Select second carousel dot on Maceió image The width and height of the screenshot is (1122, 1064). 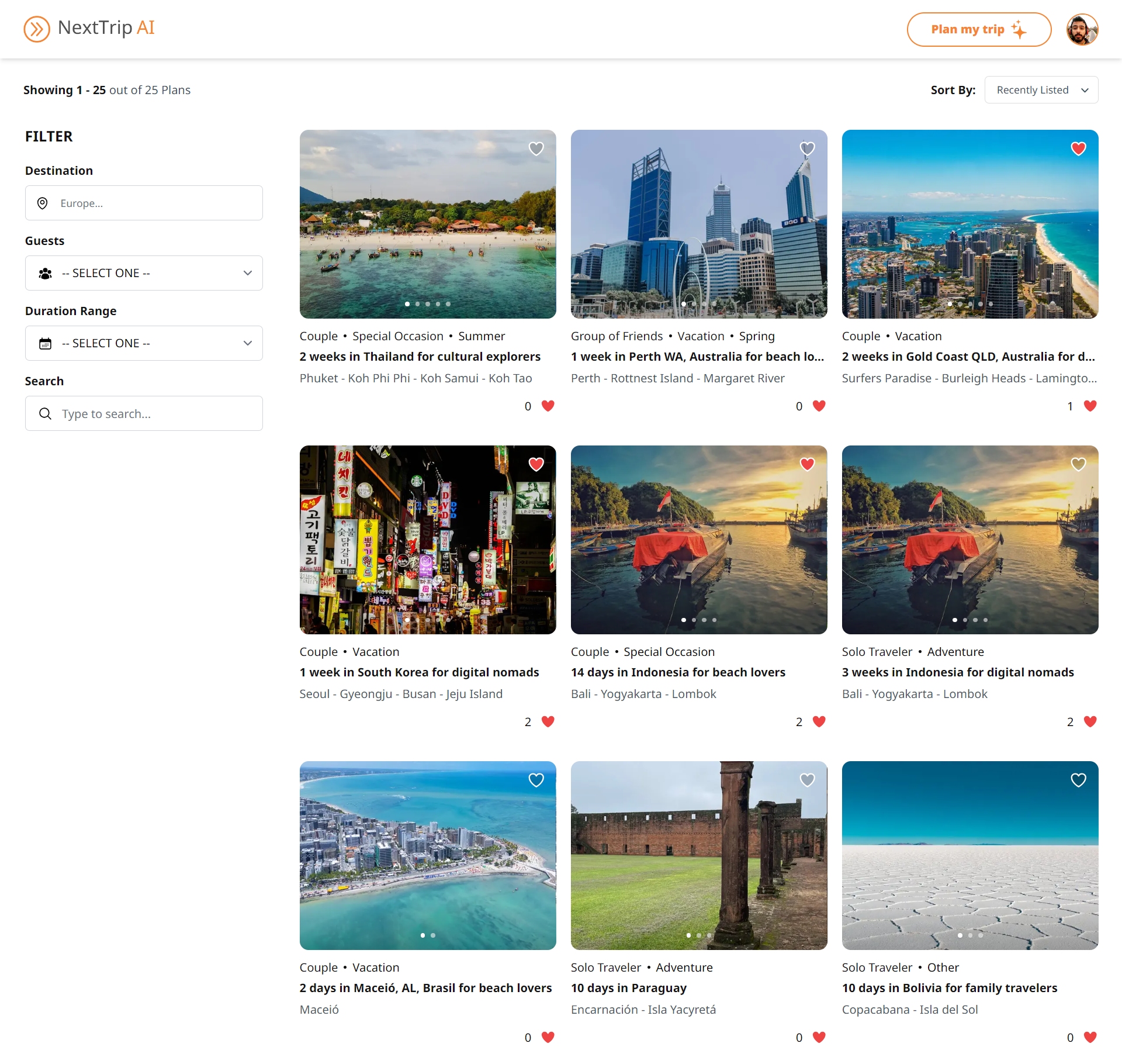click(x=433, y=935)
